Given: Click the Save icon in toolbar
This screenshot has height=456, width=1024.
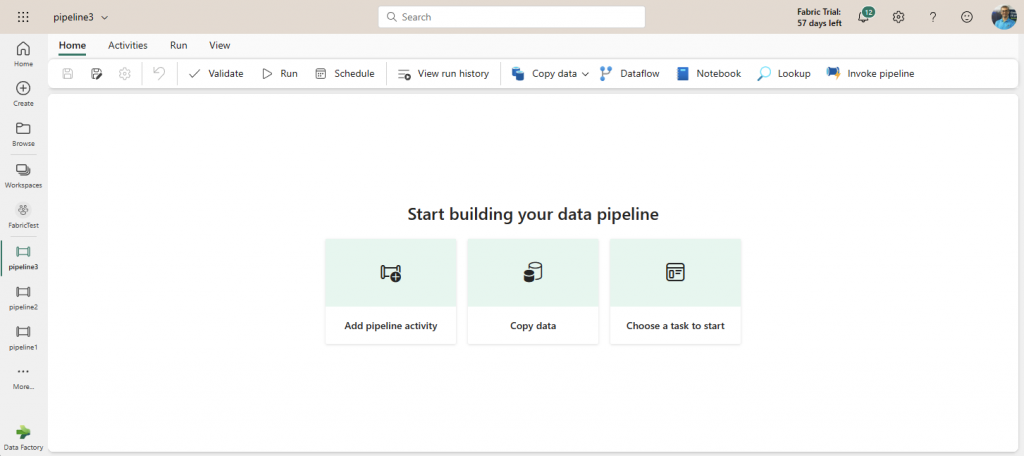Looking at the screenshot, I should tap(68, 74).
